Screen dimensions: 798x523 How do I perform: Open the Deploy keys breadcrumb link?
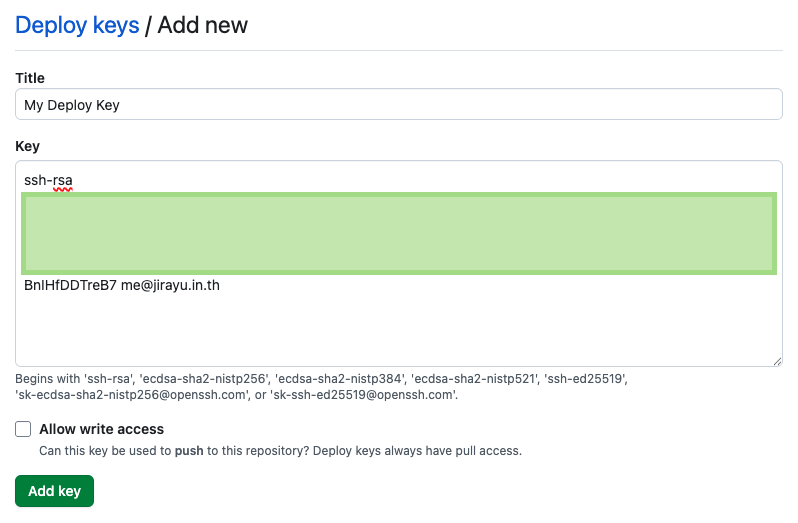77,25
